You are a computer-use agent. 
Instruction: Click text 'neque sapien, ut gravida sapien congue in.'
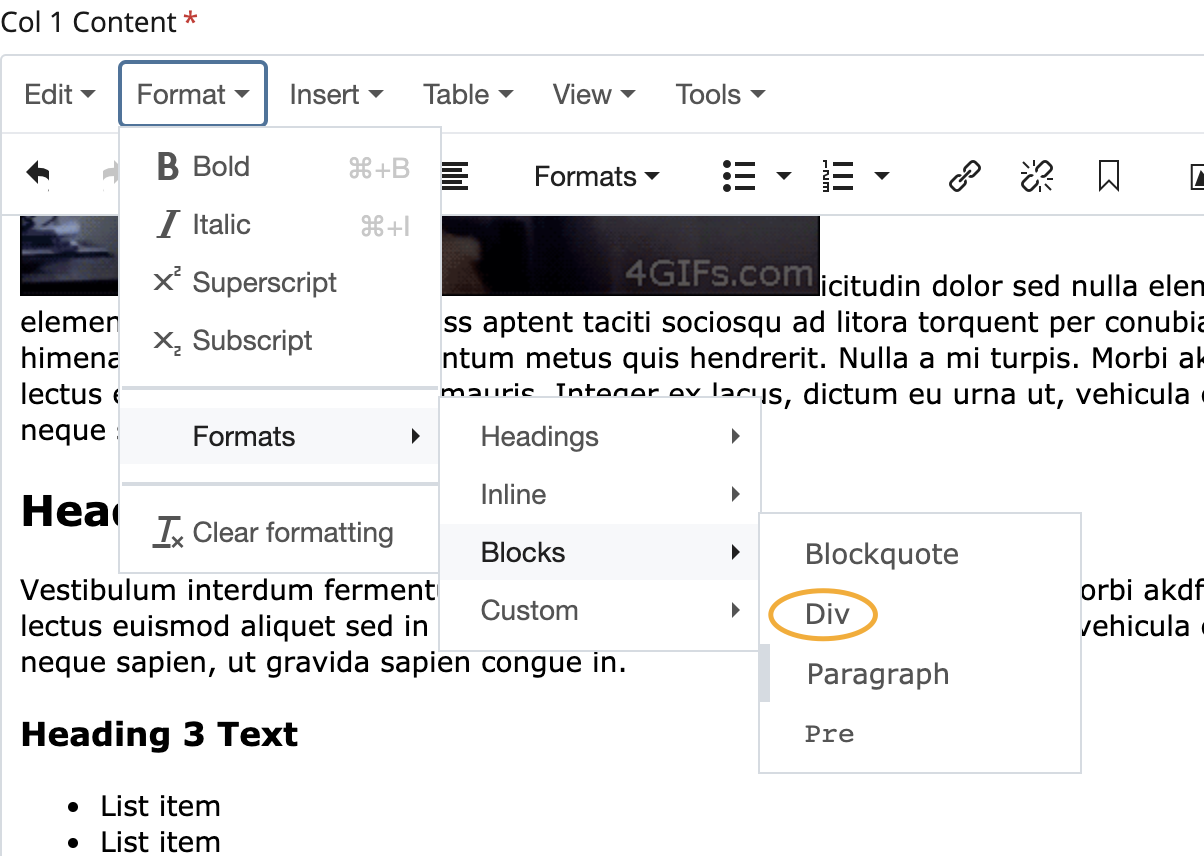323,662
